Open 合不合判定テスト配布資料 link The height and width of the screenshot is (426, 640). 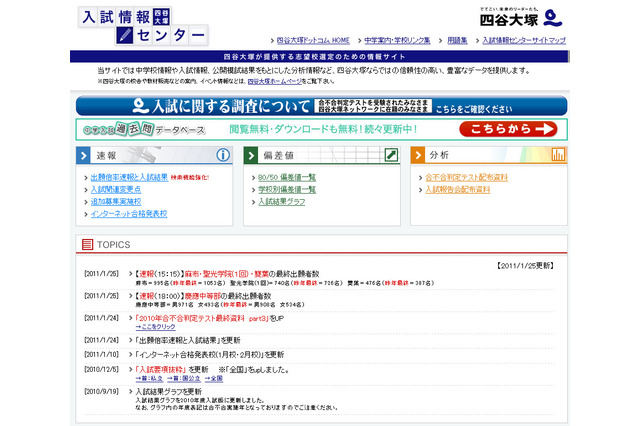(x=467, y=178)
